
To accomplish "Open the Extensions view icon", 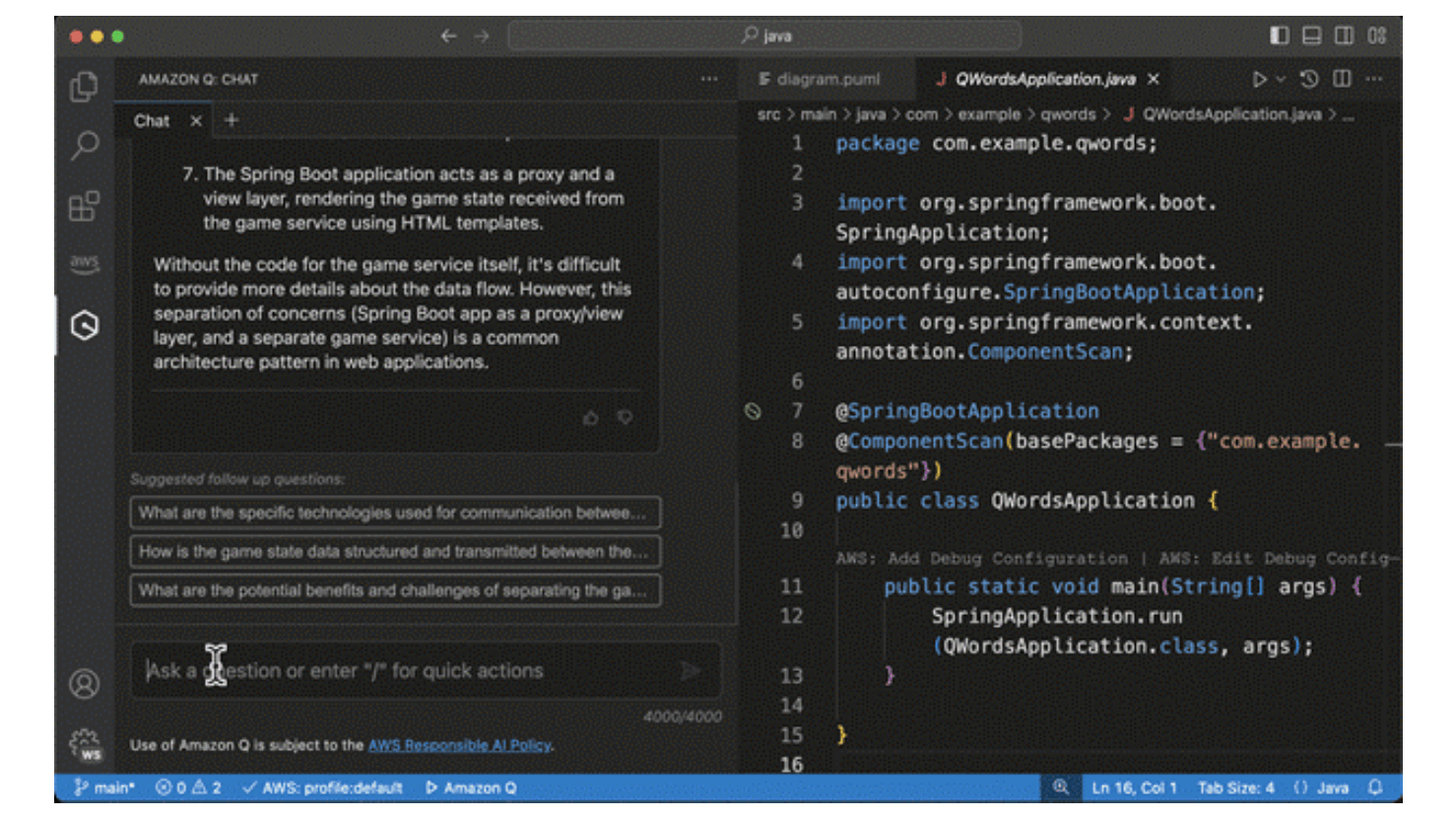I will 85,206.
